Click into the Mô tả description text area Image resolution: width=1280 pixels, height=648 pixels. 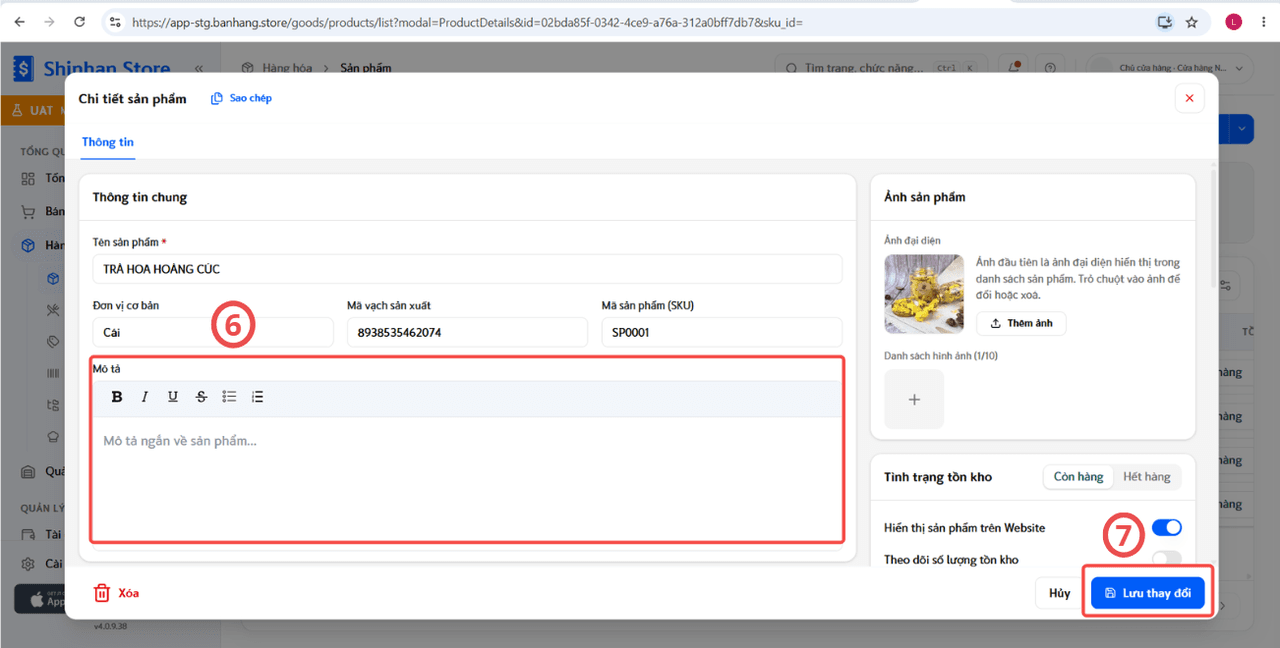point(467,478)
